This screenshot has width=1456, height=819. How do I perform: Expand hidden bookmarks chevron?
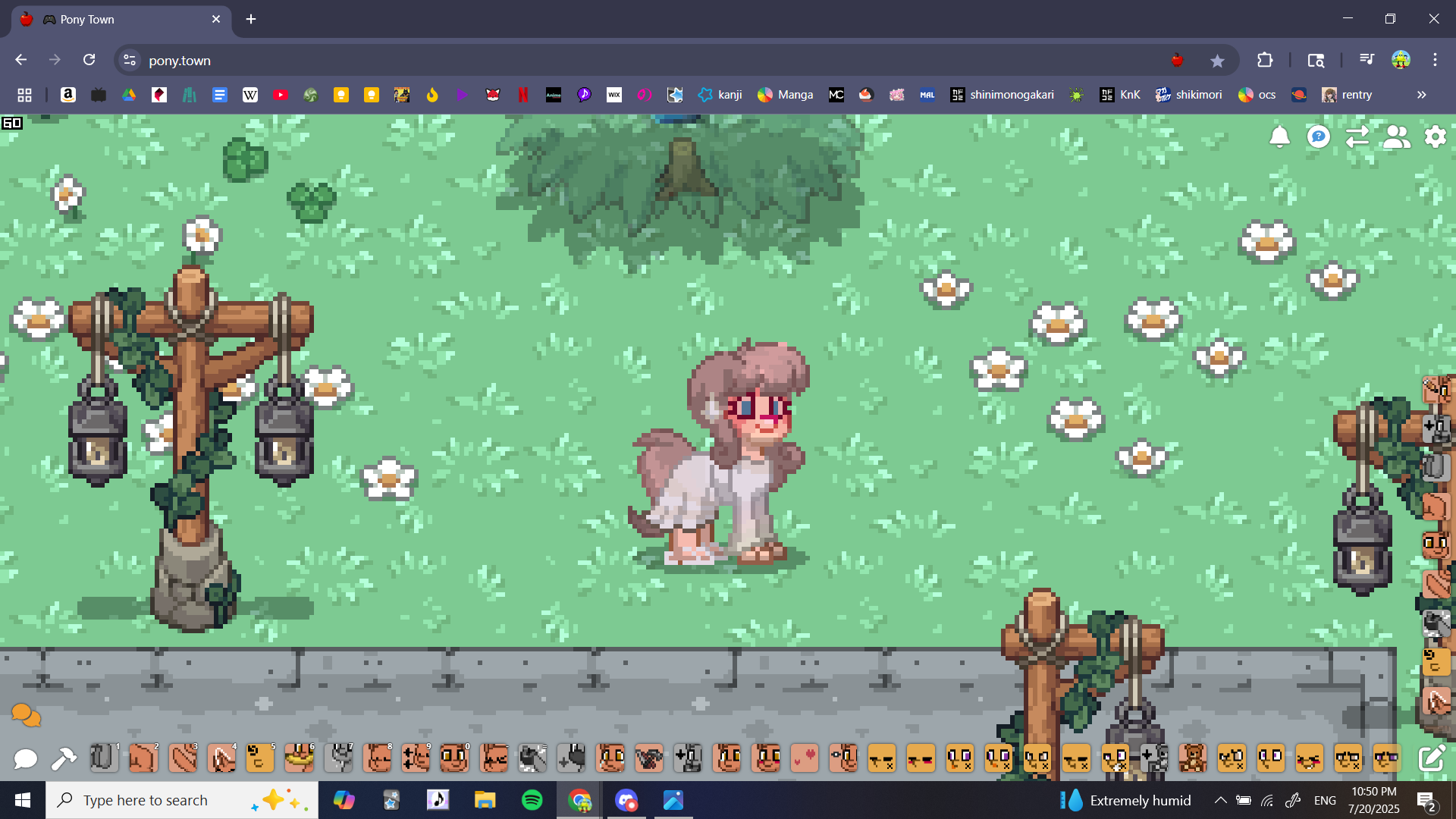pos(1421,95)
